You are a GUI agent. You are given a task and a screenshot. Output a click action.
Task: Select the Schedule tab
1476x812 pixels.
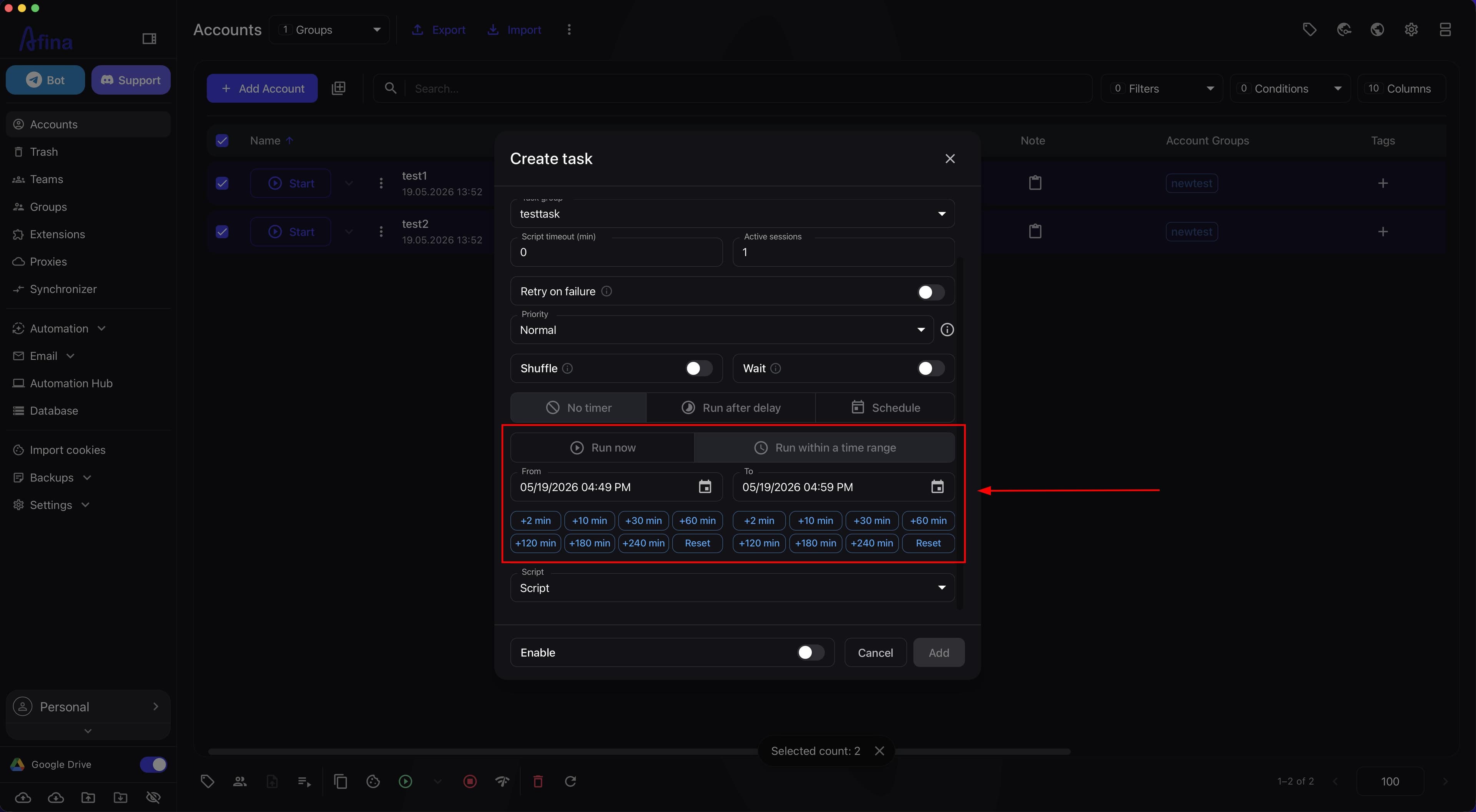[x=885, y=407]
